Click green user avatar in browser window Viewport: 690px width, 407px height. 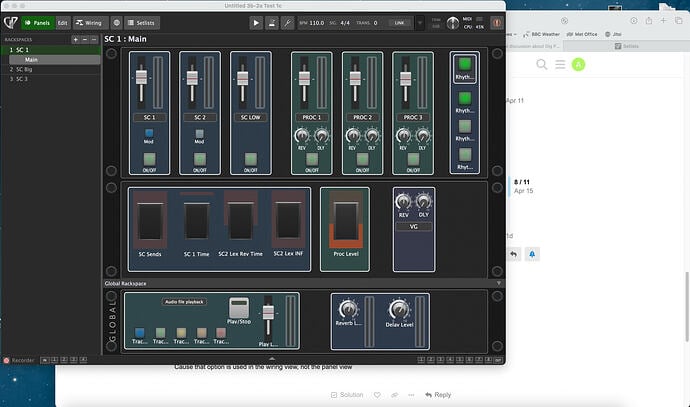click(578, 65)
